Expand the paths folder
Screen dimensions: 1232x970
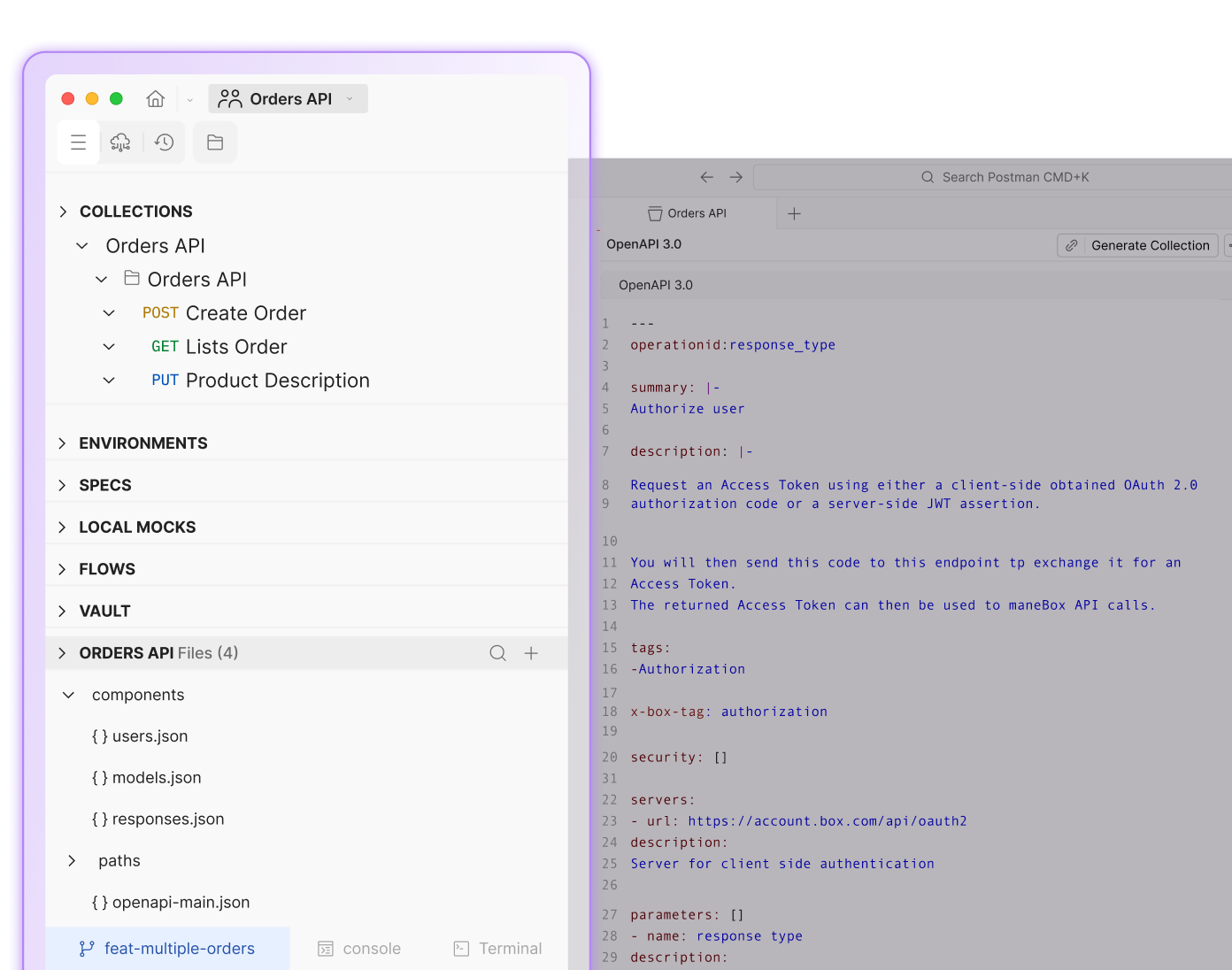click(72, 861)
